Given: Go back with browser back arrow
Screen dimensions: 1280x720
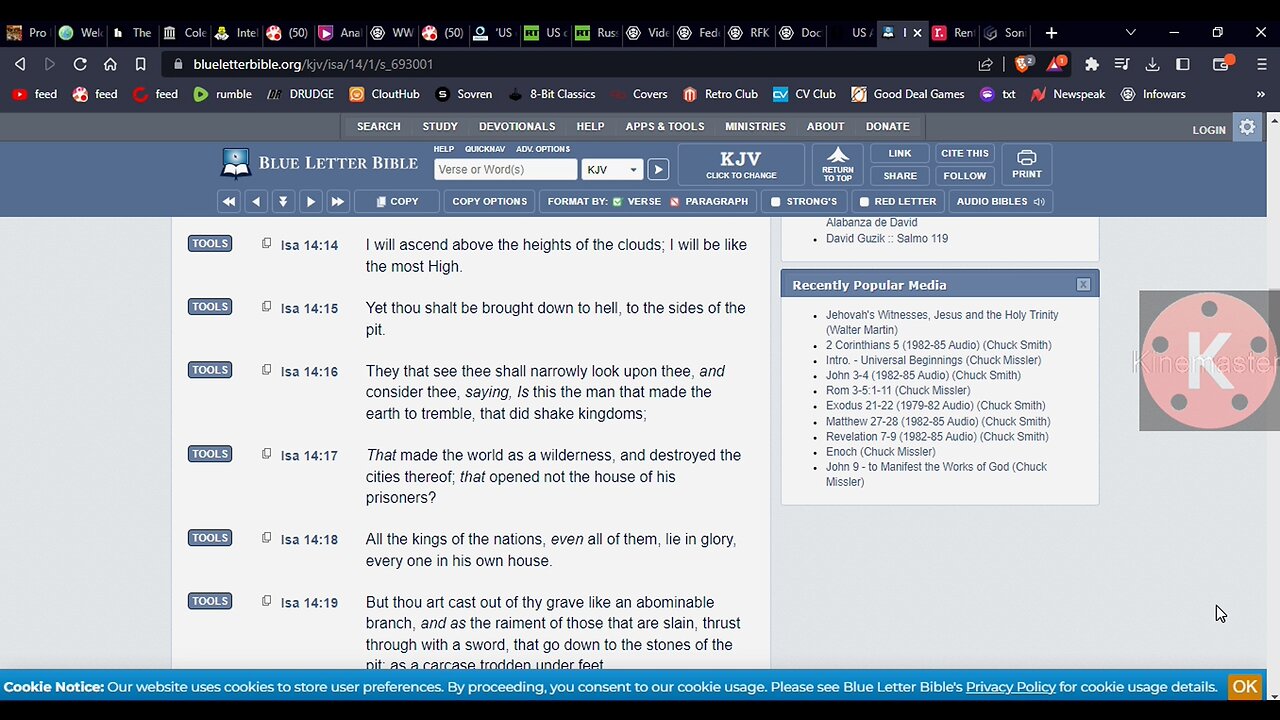Looking at the screenshot, I should (x=19, y=64).
